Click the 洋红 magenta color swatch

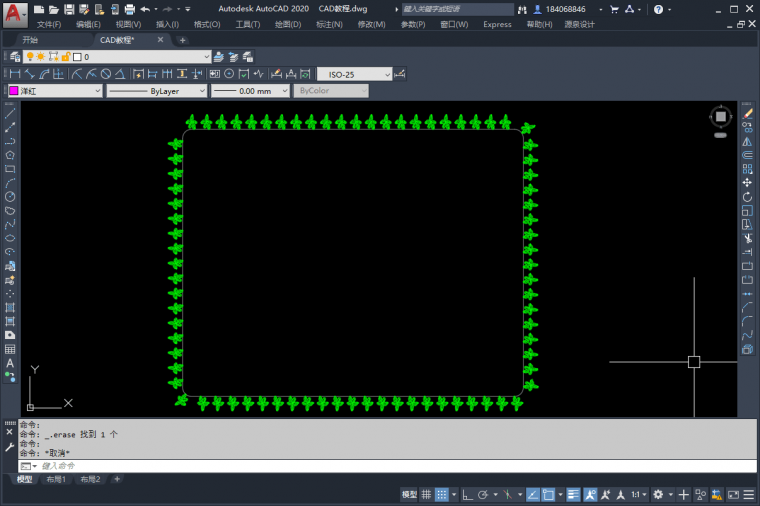[14, 91]
